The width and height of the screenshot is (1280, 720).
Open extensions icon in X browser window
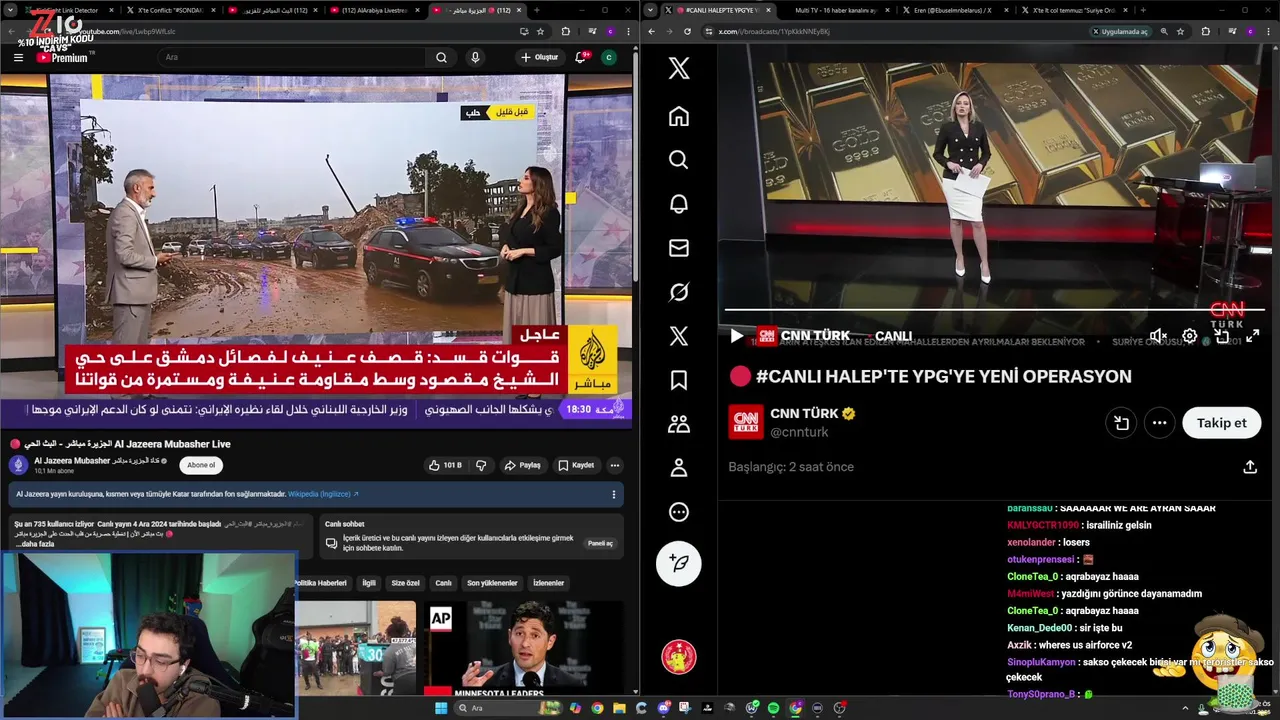click(x=1205, y=31)
